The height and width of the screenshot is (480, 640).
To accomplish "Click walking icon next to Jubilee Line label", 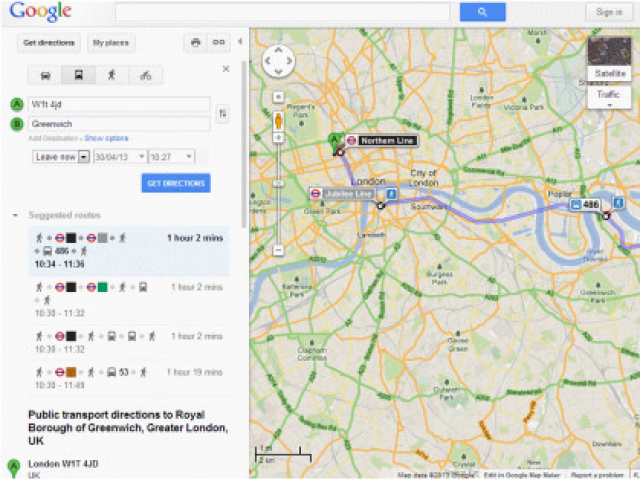I will 391,194.
